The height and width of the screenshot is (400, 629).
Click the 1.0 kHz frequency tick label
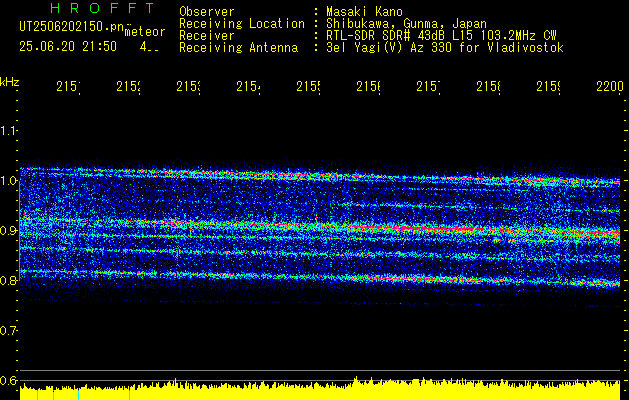pyautogui.click(x=8, y=181)
